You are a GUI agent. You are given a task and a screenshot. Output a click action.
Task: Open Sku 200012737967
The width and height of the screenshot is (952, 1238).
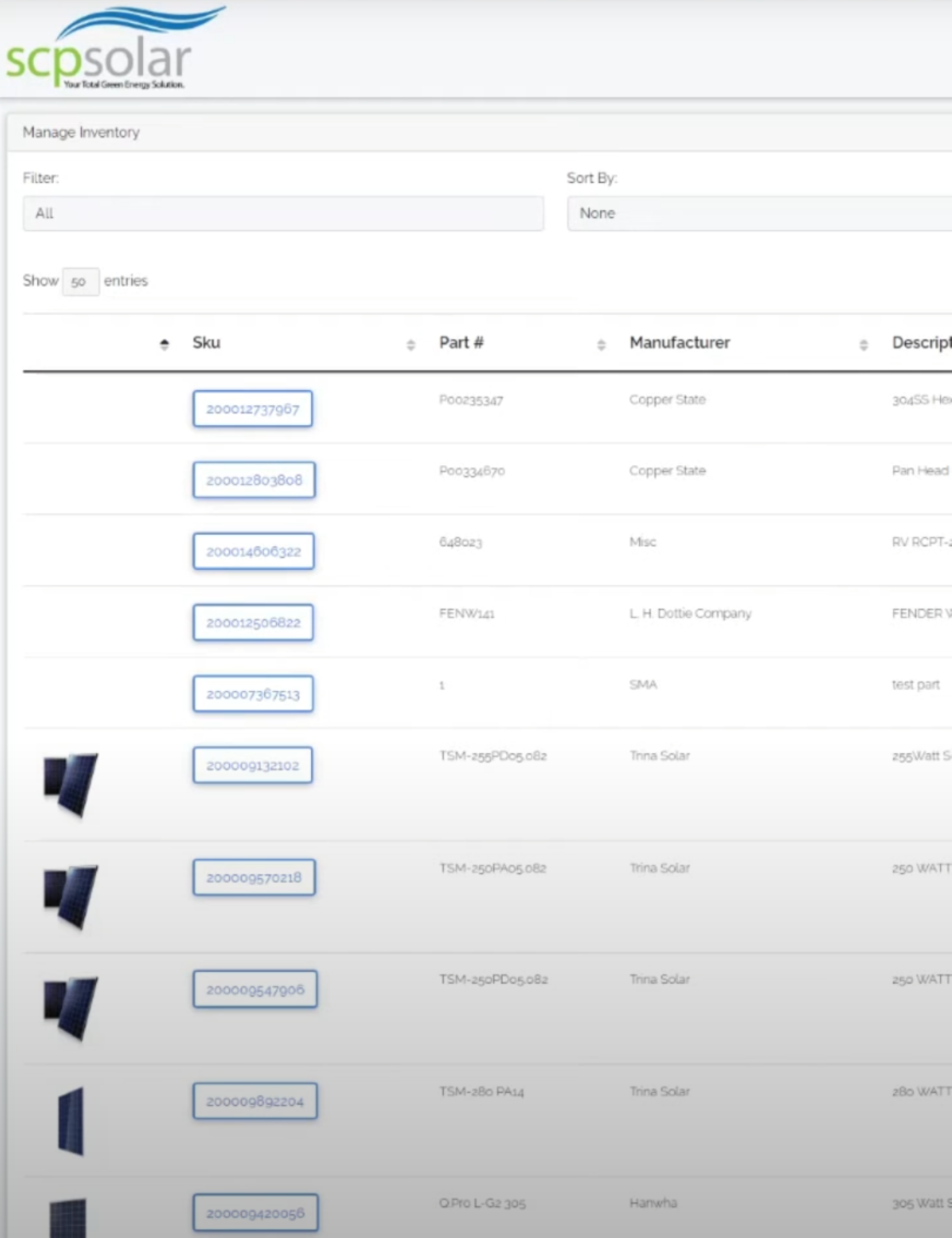(x=253, y=409)
